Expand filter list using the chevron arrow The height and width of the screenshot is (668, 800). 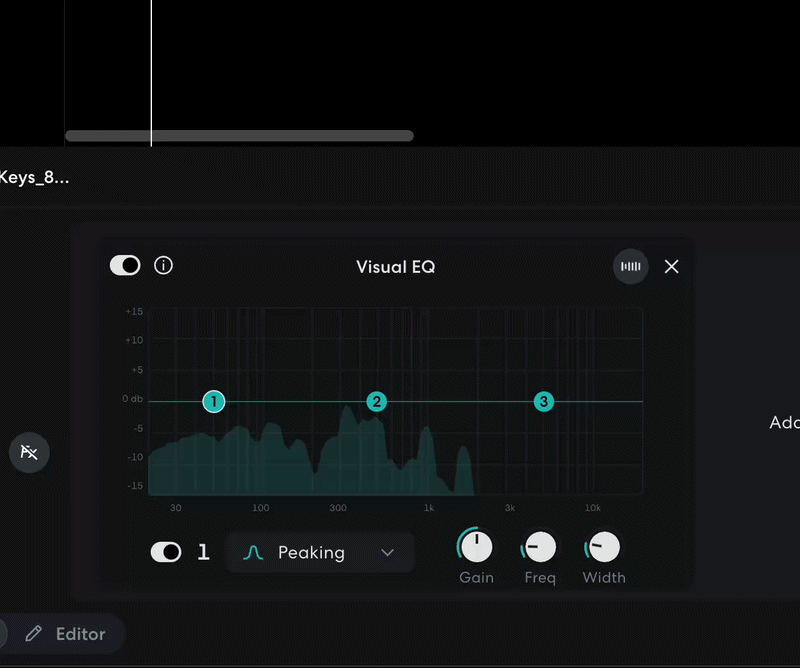[x=388, y=553]
